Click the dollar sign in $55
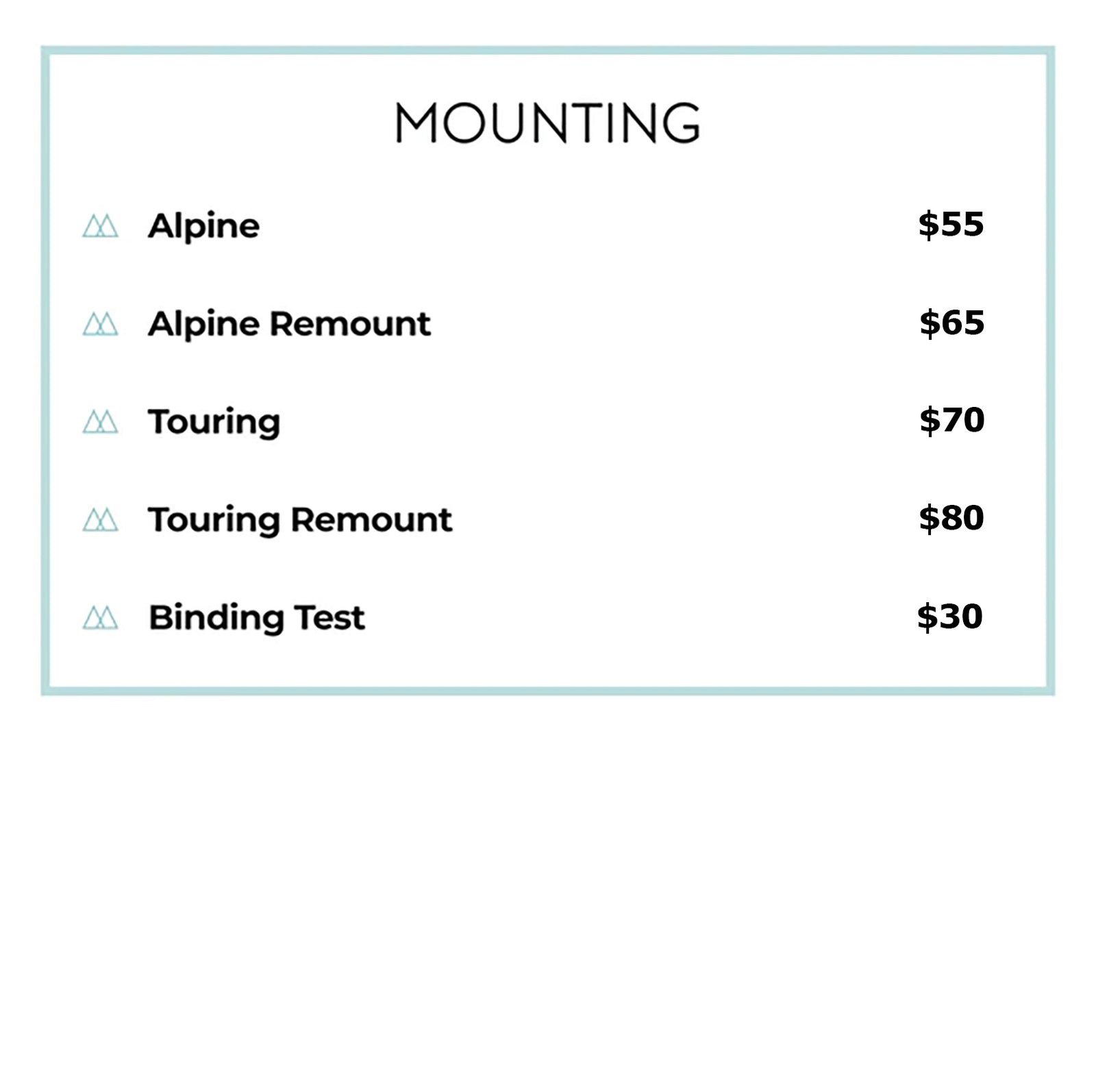Viewport: 1096px width, 1092px height. tap(928, 224)
